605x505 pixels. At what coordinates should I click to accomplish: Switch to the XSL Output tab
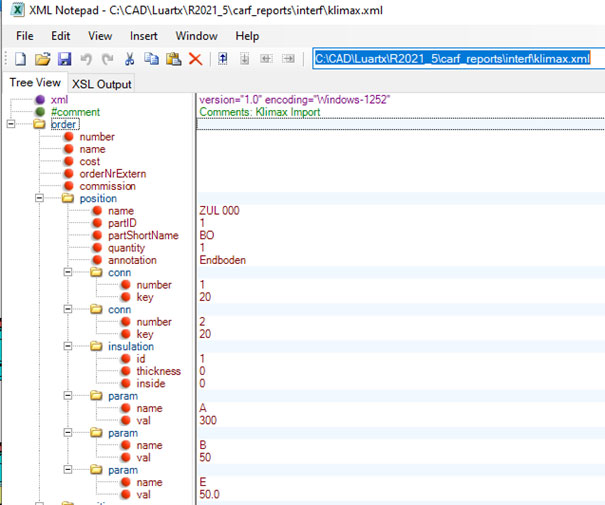tap(101, 84)
